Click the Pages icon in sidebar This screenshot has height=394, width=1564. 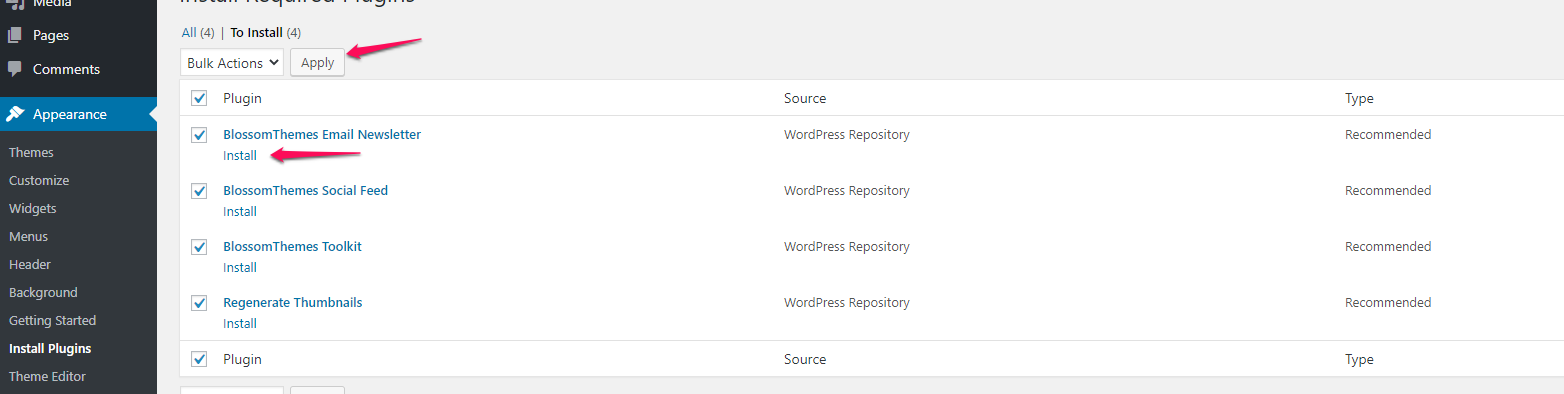(x=15, y=35)
